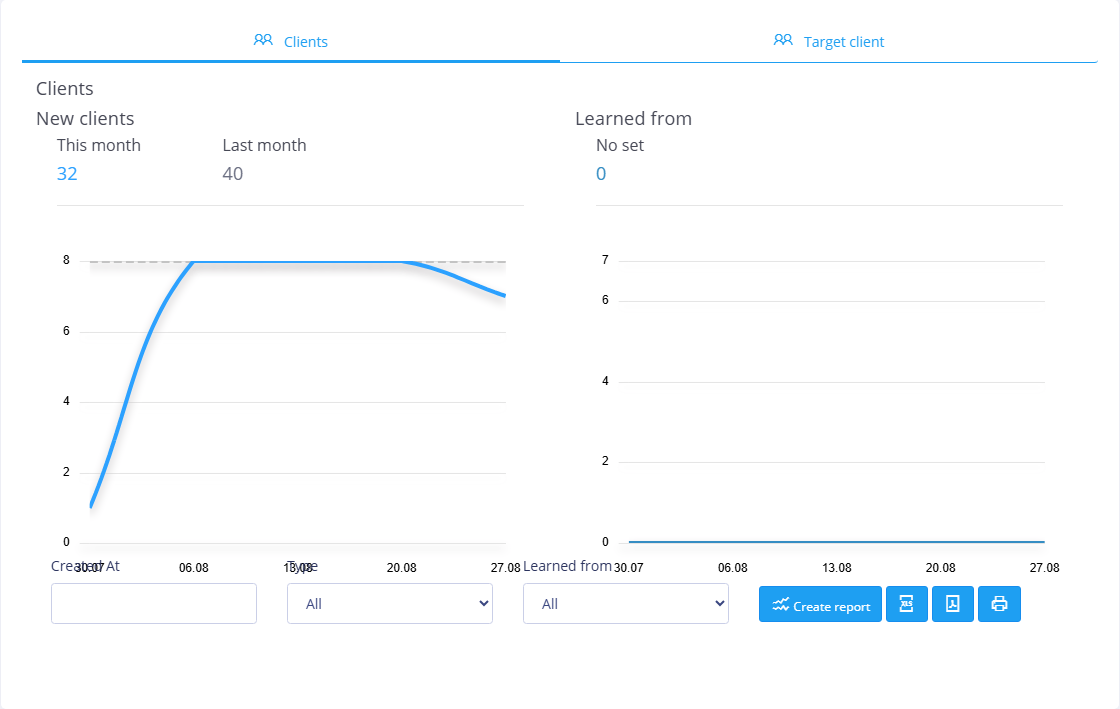Click the 13.08 label on Learned from chart
The image size is (1120, 709).
836,568
